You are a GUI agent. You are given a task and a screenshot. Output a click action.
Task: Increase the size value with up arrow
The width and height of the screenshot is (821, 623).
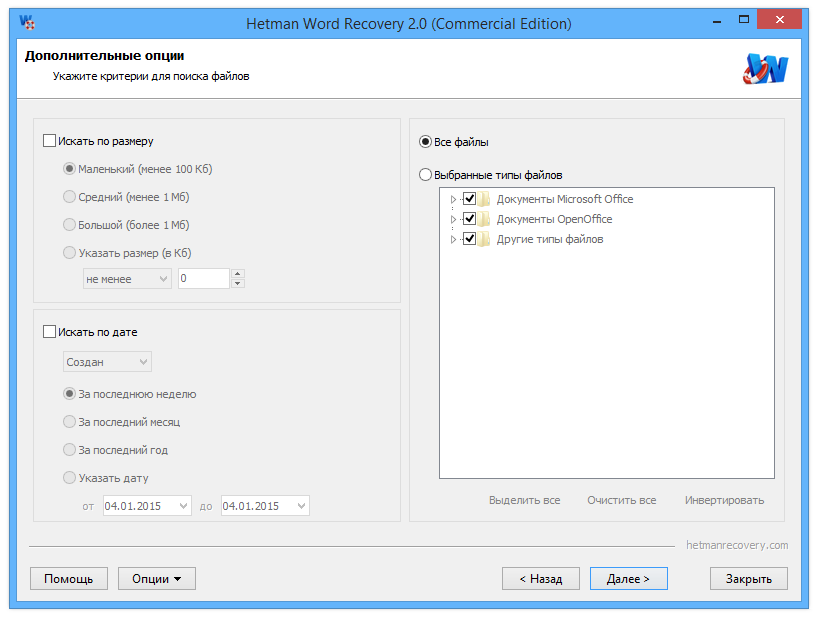238,274
